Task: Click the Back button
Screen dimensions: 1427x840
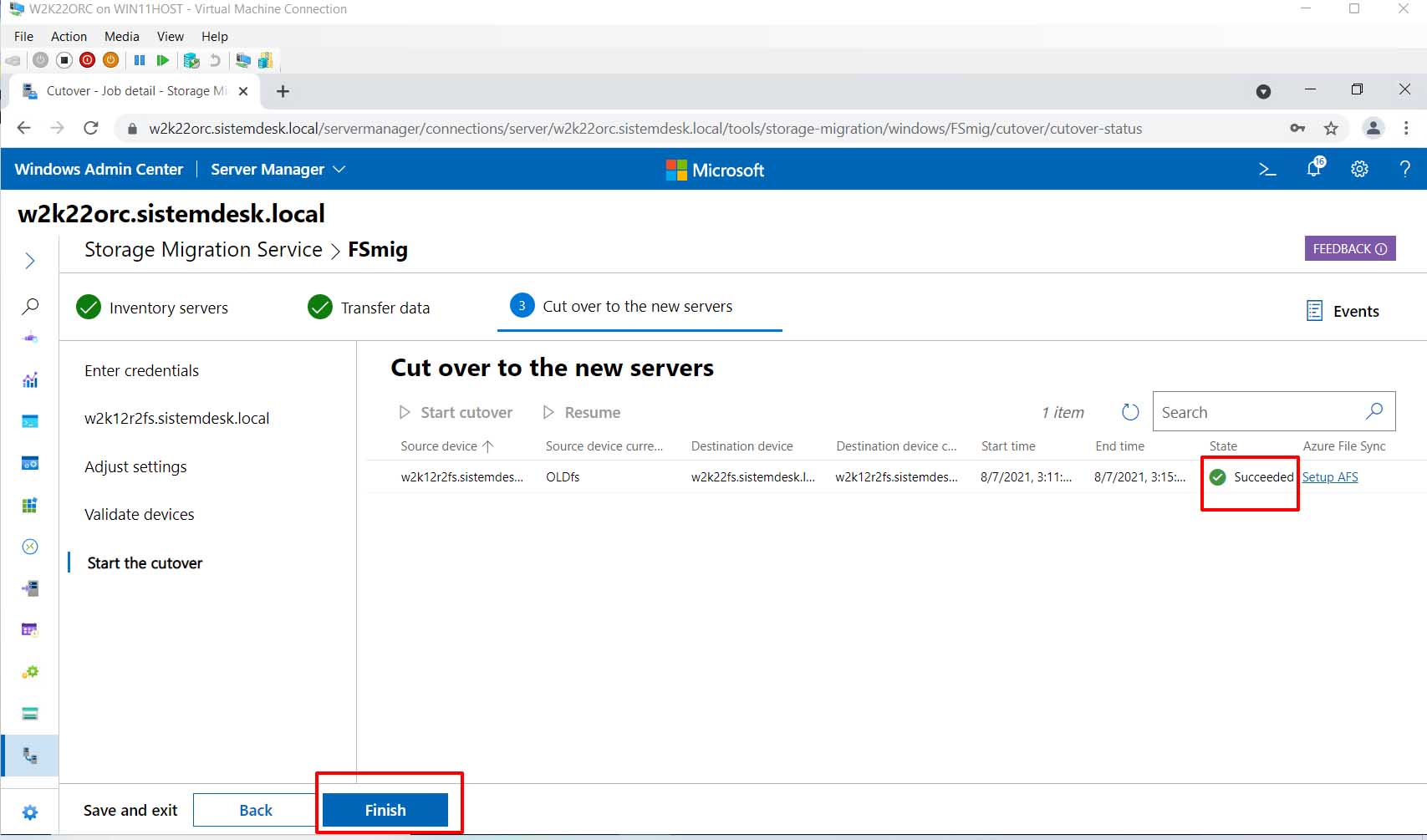Action: click(x=255, y=810)
